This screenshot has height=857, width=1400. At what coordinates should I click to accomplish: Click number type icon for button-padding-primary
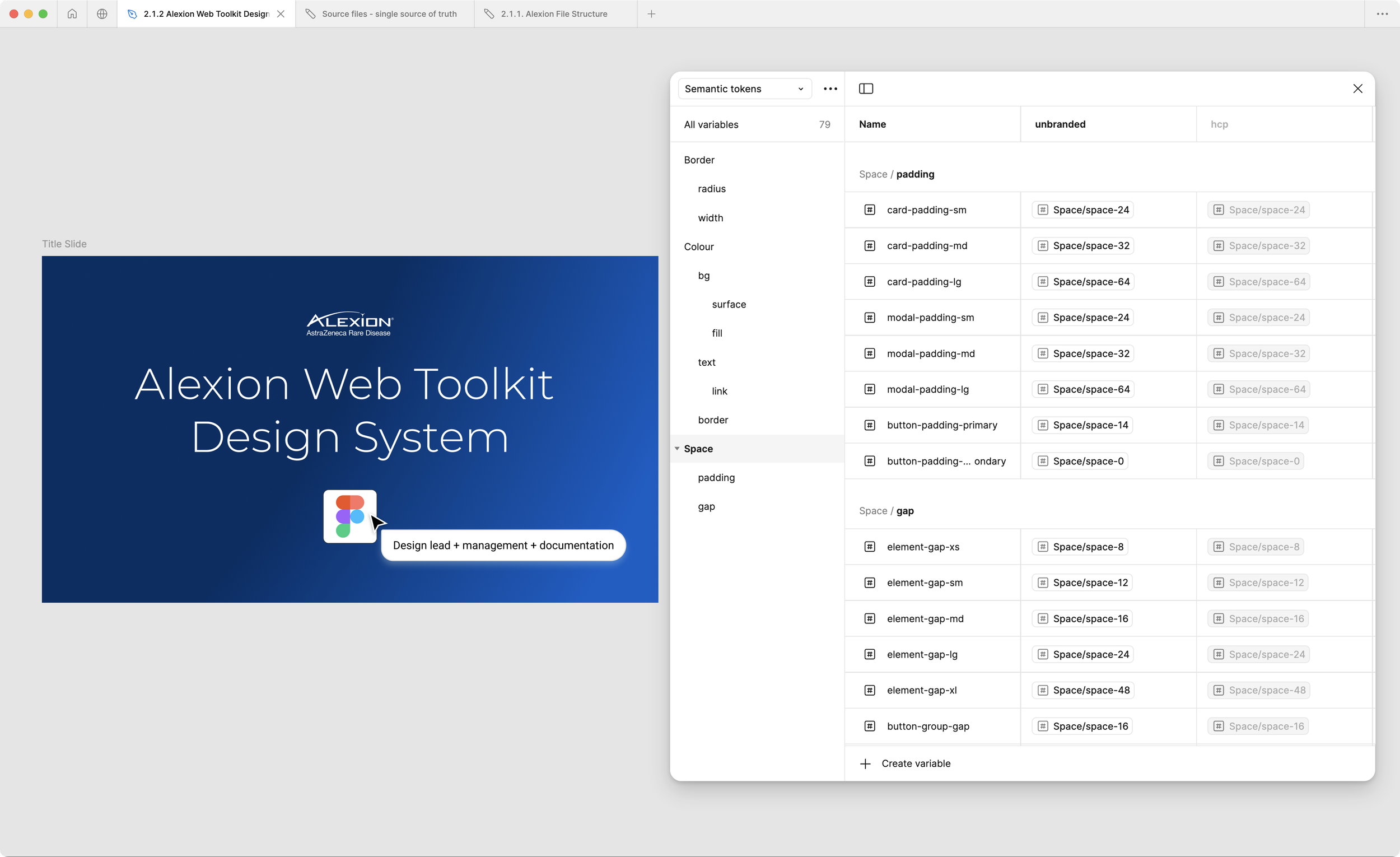pyautogui.click(x=869, y=425)
